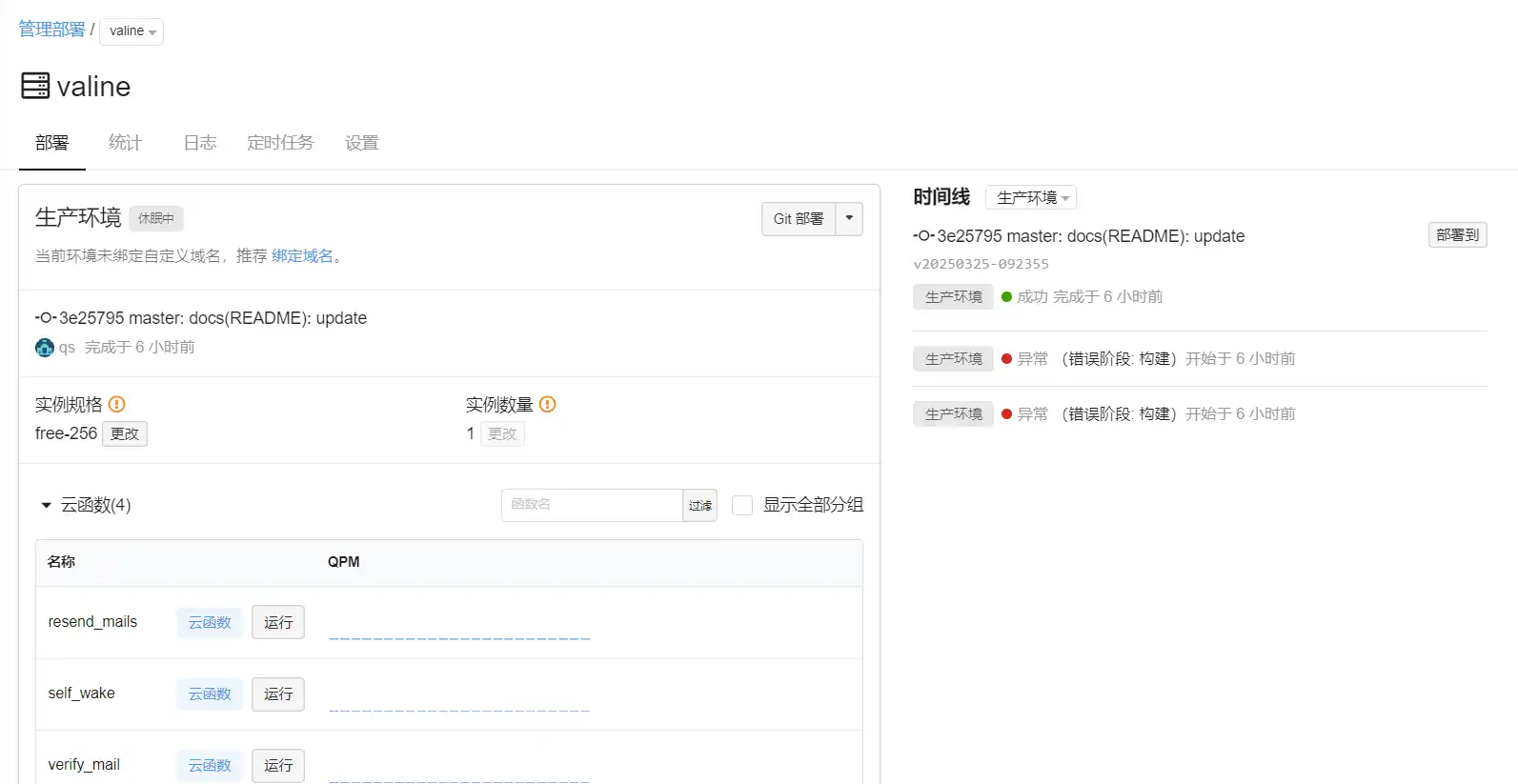Run the resend_mails cloud function
1518x784 pixels.
(x=278, y=622)
